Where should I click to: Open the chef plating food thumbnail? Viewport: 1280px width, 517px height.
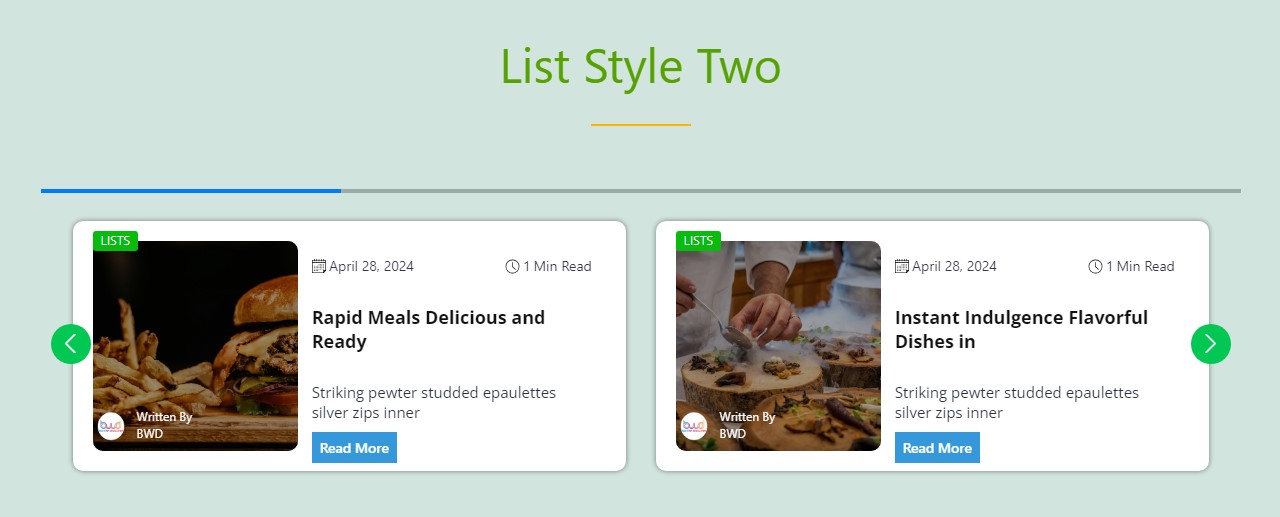[x=778, y=346]
